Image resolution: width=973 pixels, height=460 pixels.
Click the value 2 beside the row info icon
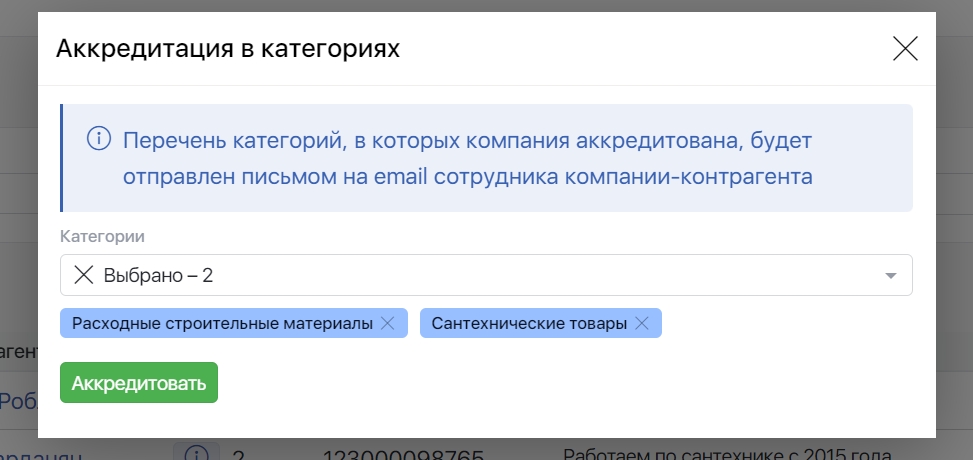pos(238,454)
